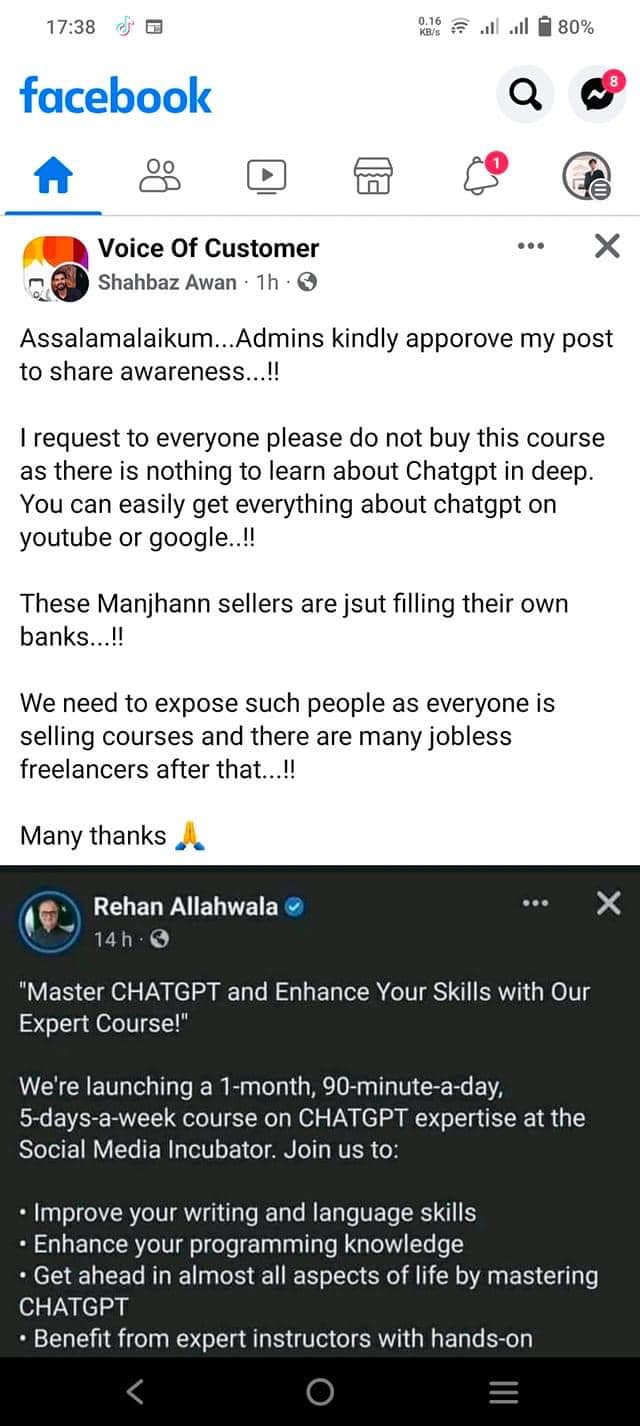Screen dimensions: 640x1426
Task: Open the Facebook search icon
Action: click(525, 95)
